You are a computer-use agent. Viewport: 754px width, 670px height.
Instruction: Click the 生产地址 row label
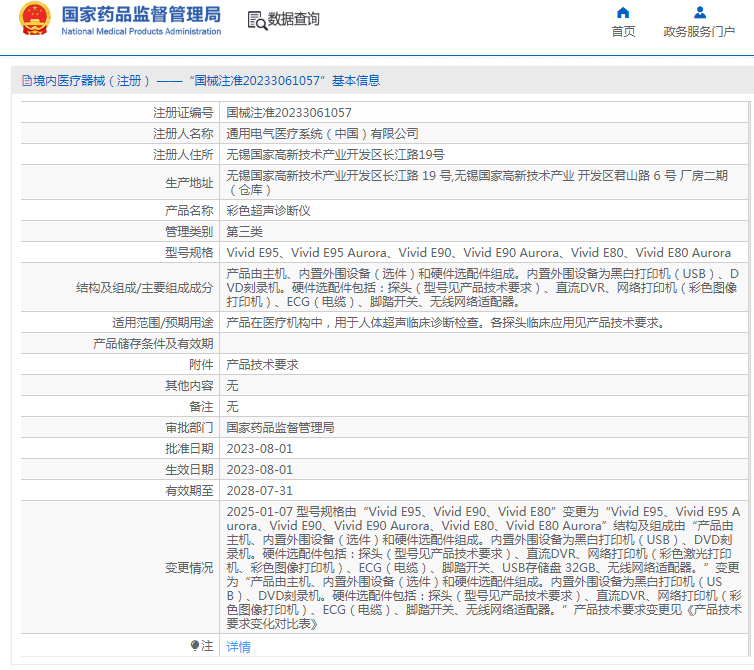pyautogui.click(x=189, y=183)
